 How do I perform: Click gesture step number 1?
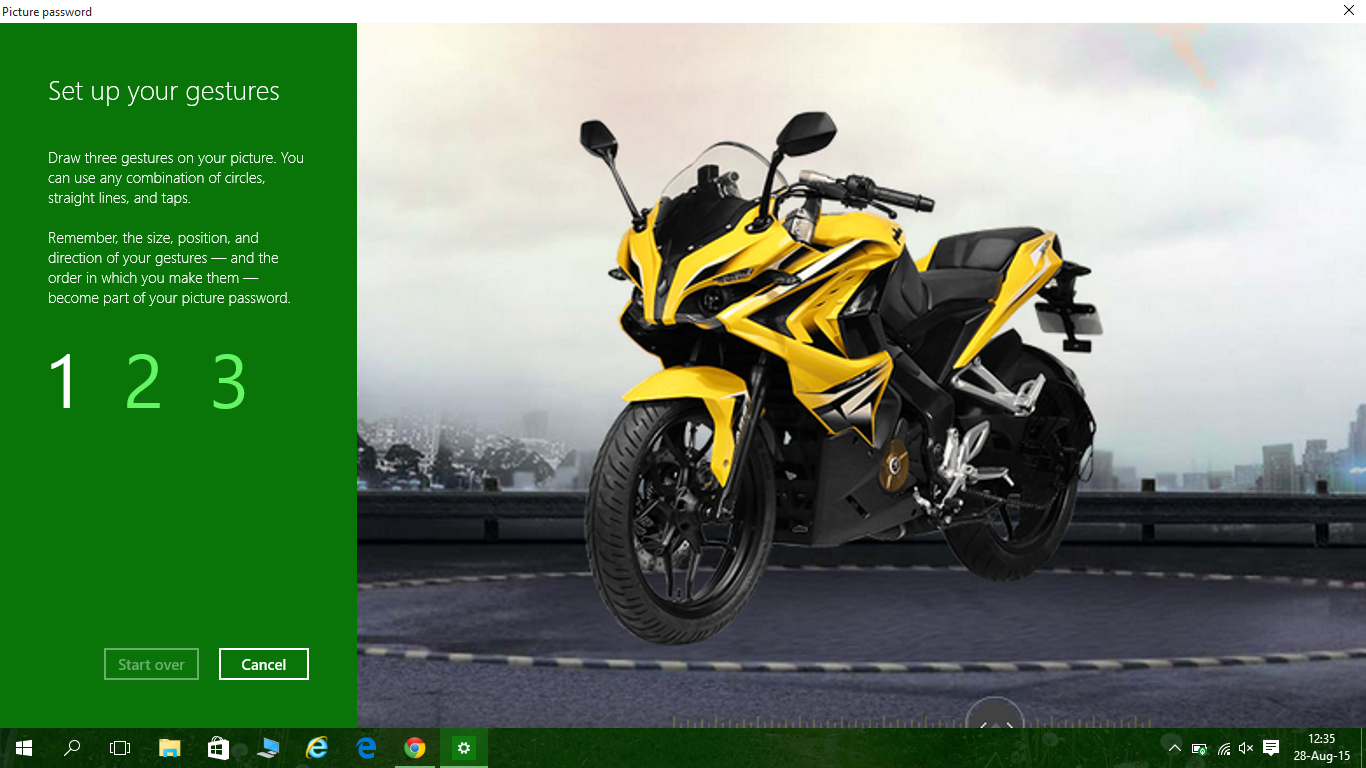63,382
